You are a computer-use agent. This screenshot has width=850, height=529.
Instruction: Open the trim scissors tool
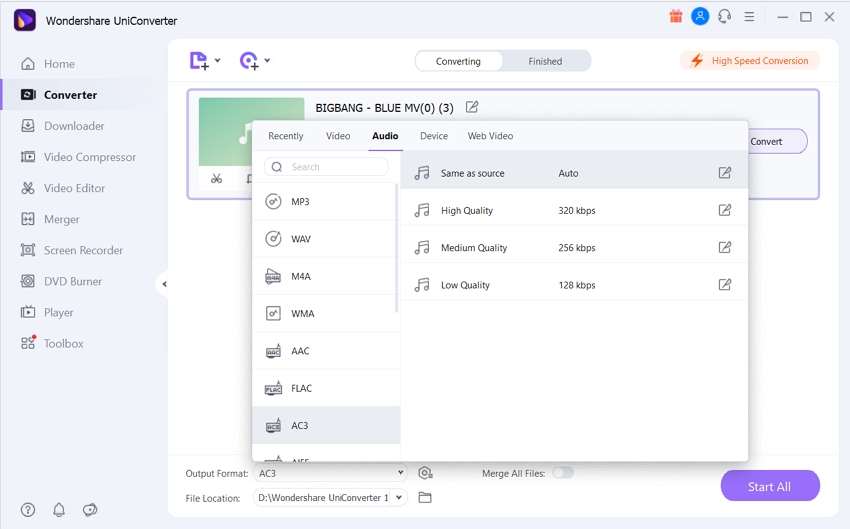[216, 178]
